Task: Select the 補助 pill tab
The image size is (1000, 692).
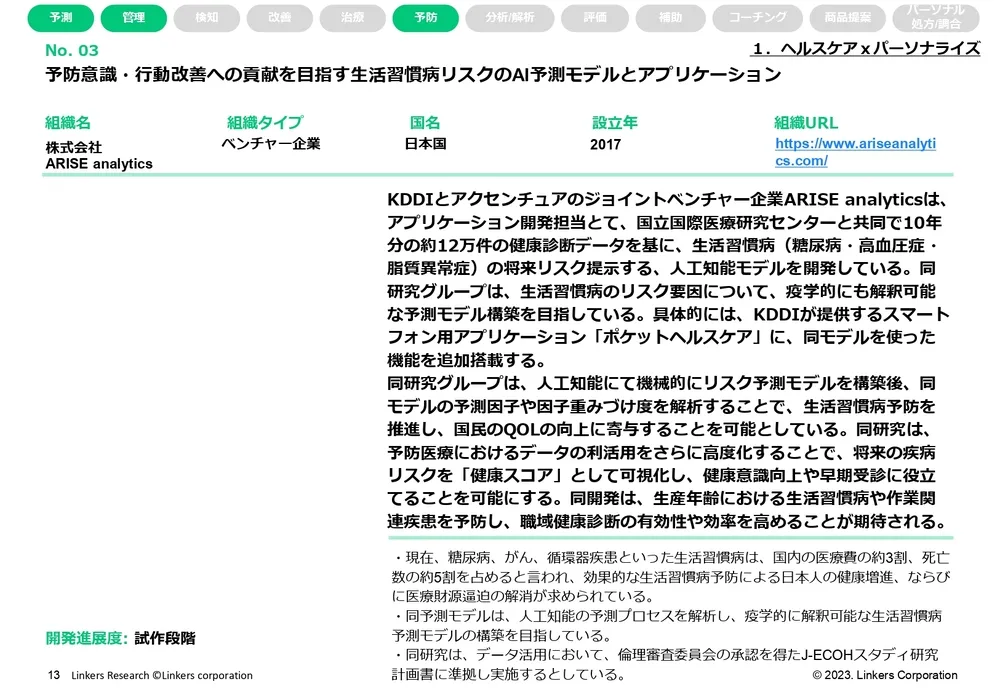Action: [670, 18]
